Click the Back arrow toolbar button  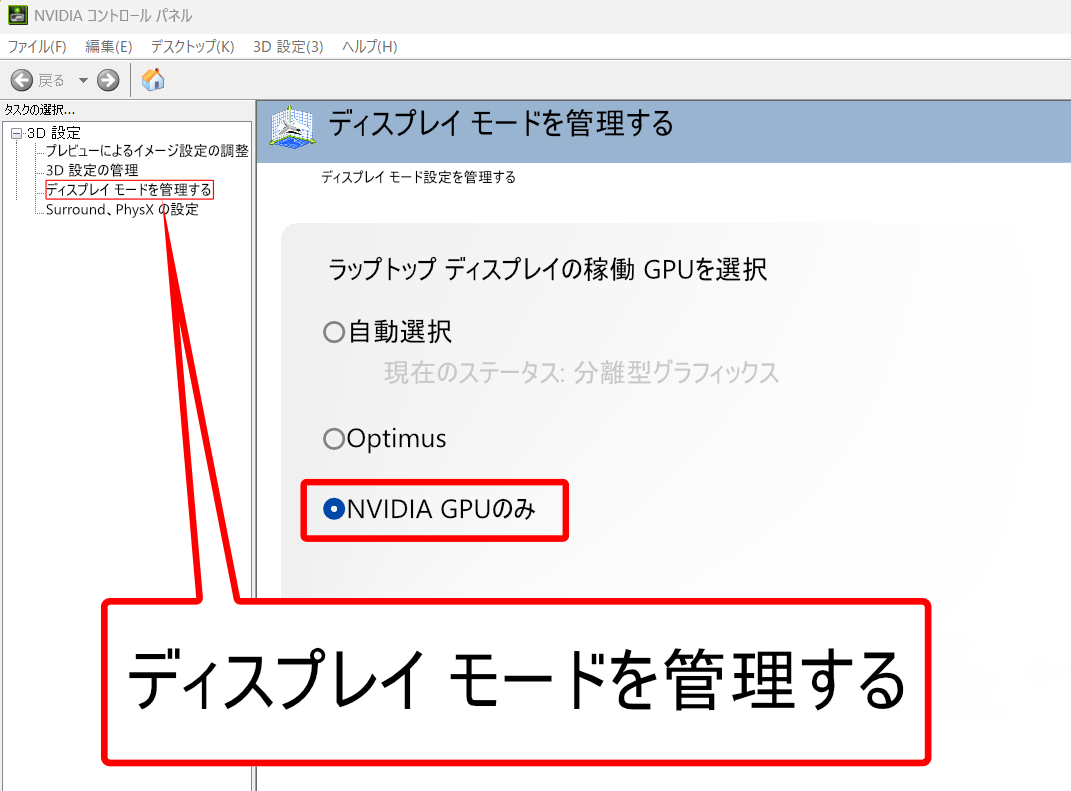click(x=22, y=80)
